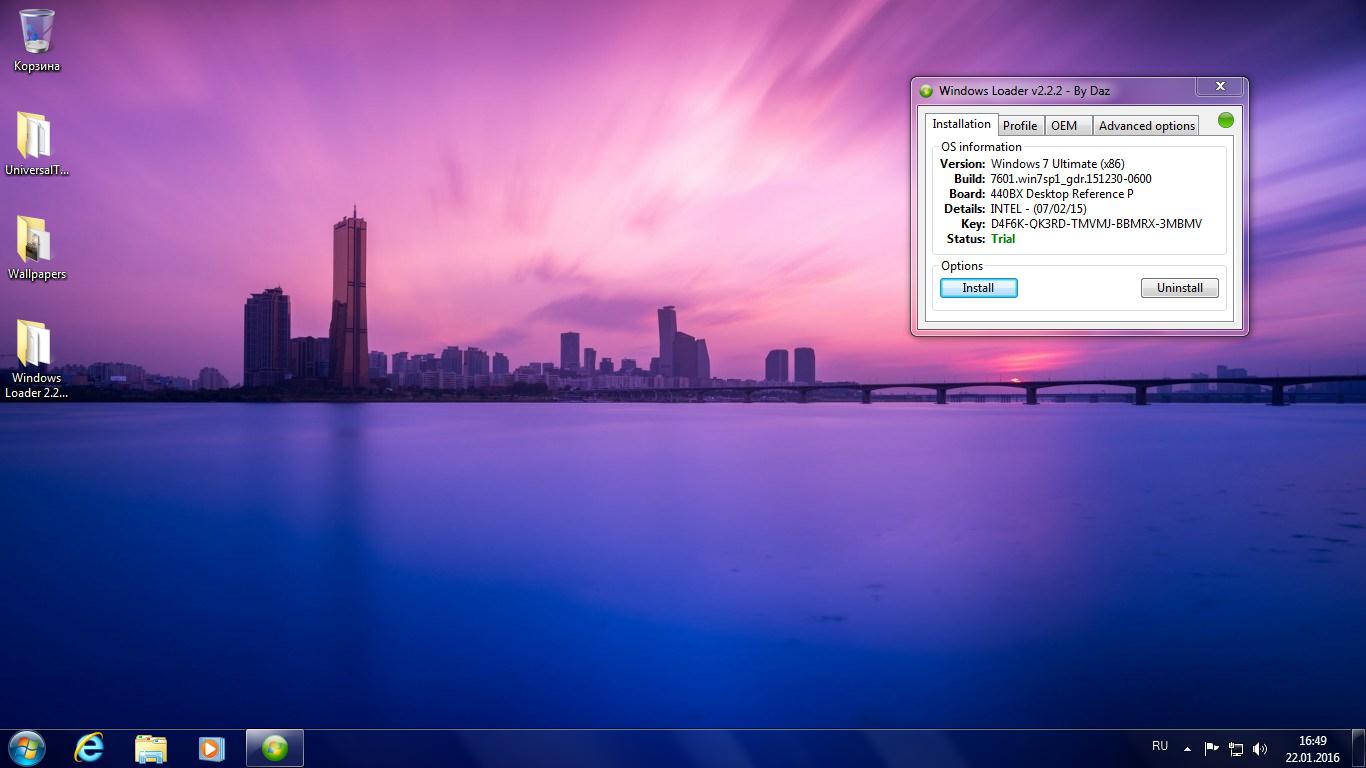Click the INTEL - (07/02/15) details text
This screenshot has height=768, width=1366.
tap(1038, 209)
